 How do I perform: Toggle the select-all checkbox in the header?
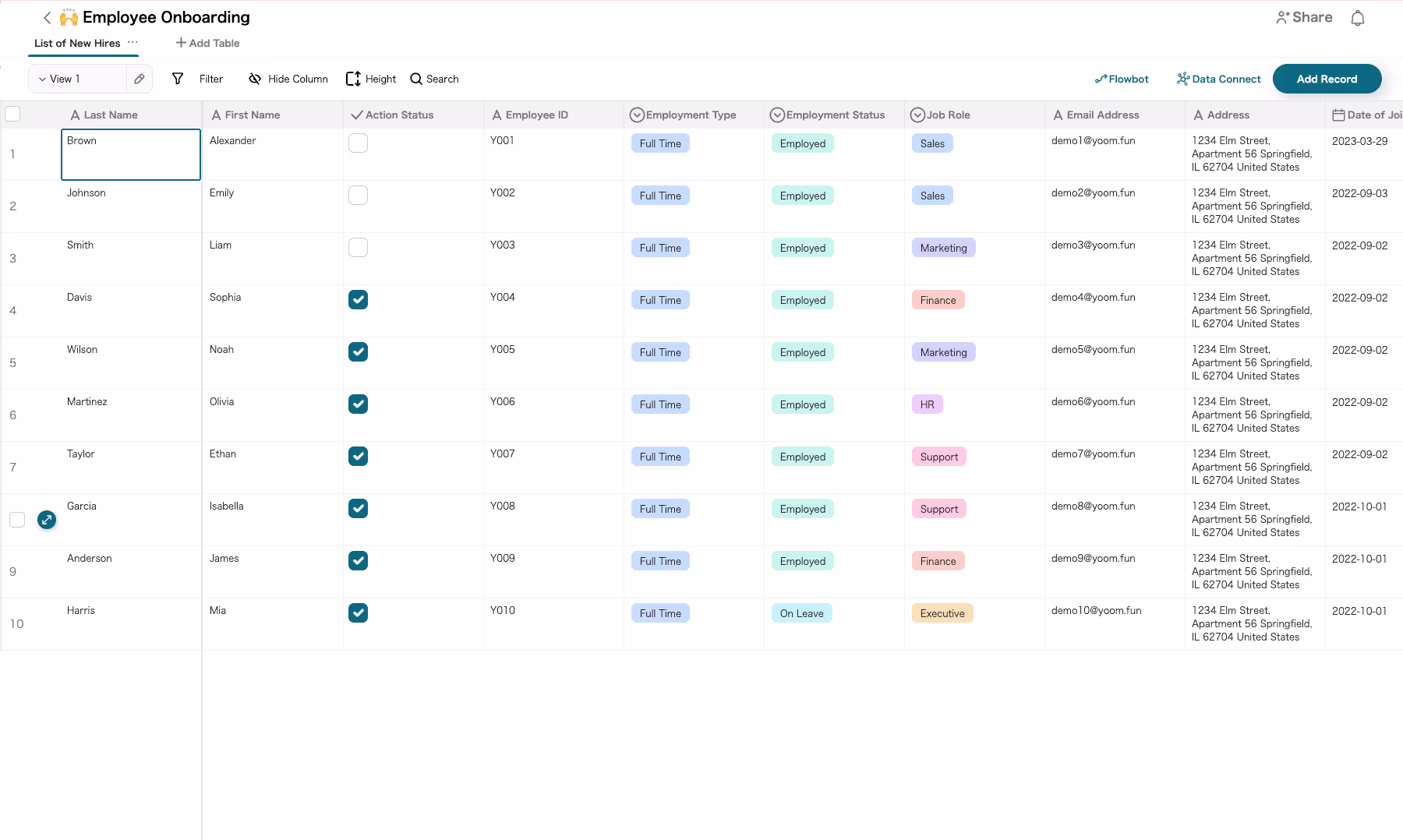pos(12,114)
